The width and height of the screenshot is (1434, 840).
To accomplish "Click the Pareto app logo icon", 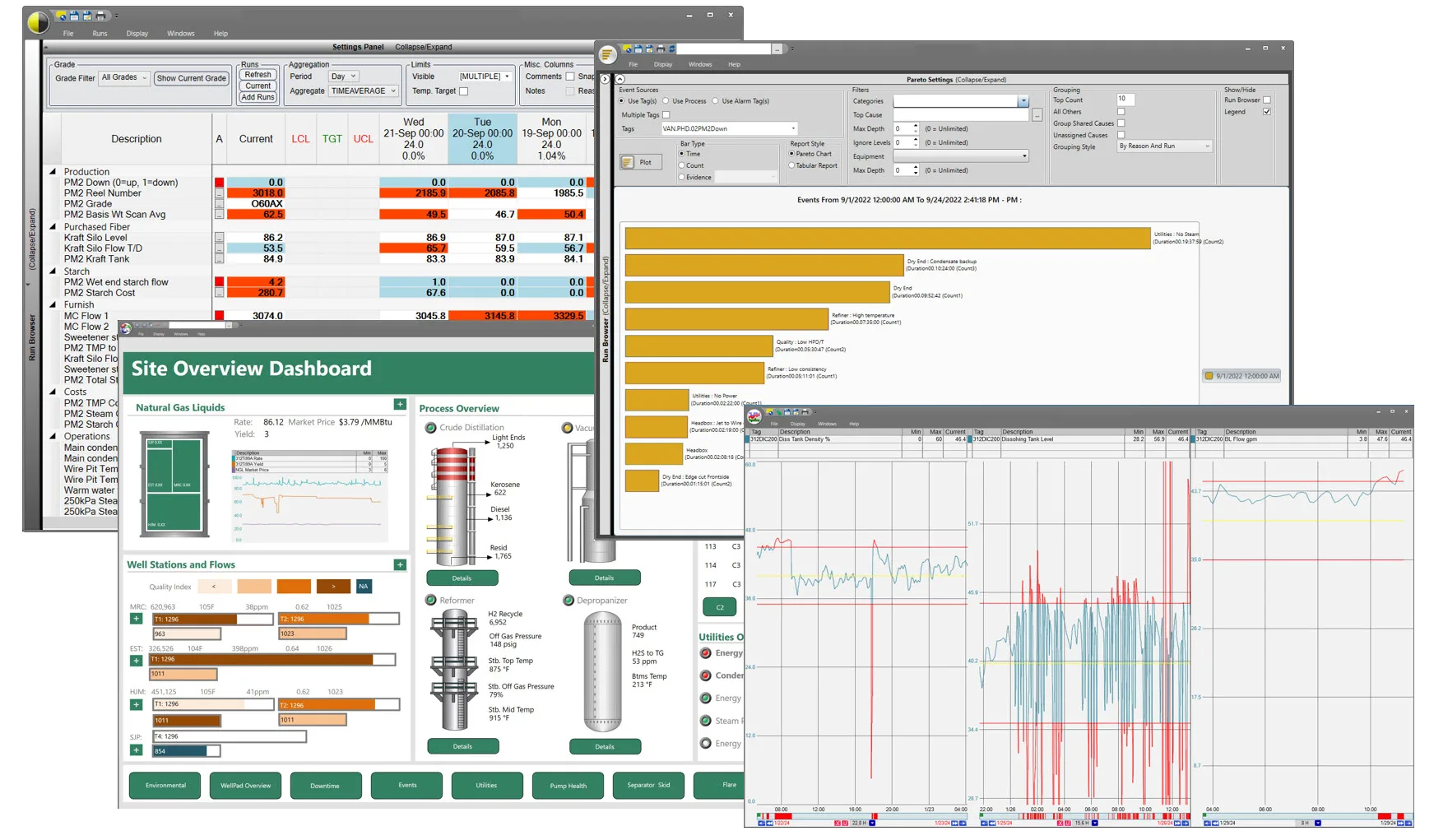I will click(x=607, y=55).
